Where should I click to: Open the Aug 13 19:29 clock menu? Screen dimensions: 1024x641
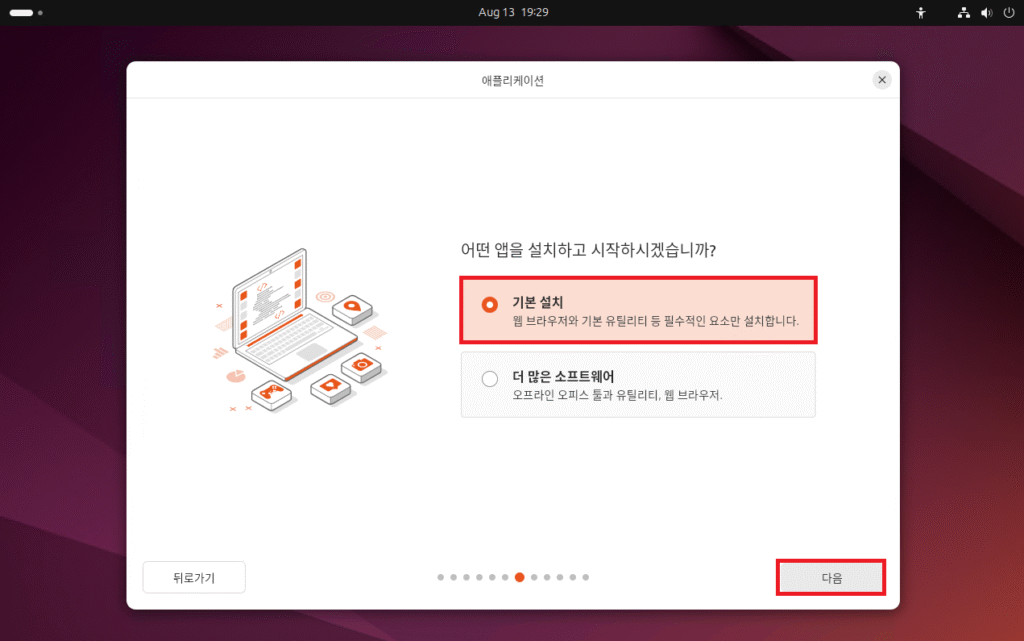[513, 12]
